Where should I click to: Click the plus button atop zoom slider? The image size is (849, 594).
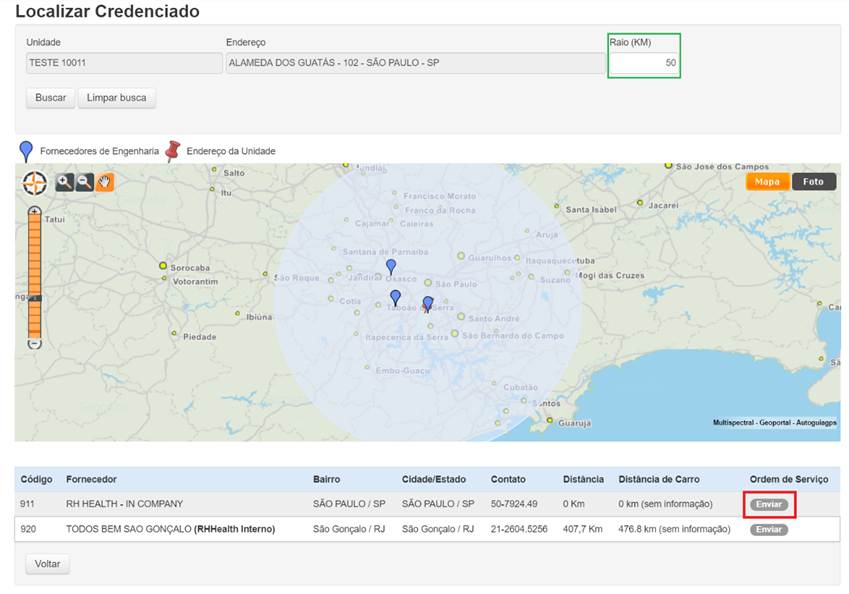click(x=35, y=211)
